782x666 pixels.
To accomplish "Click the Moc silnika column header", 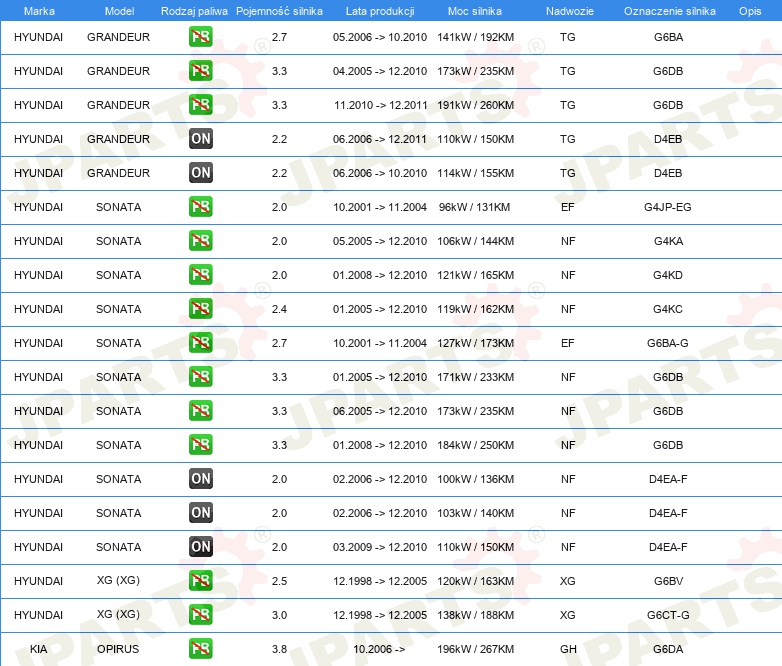I will point(475,11).
